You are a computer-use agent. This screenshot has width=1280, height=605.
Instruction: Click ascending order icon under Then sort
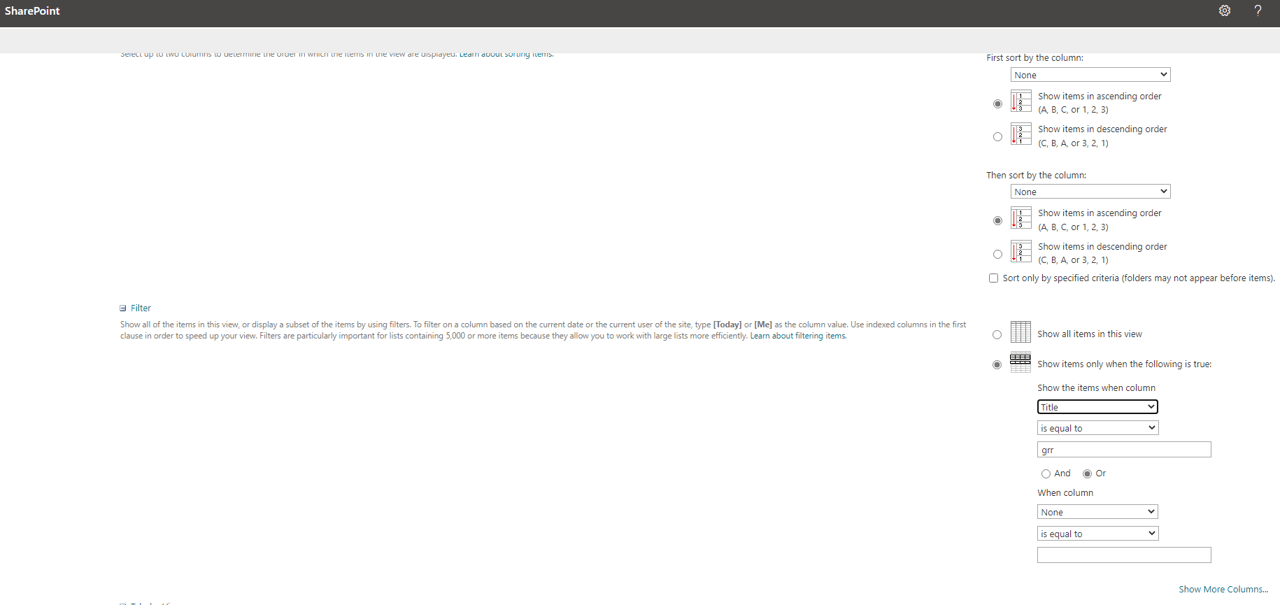click(1021, 219)
